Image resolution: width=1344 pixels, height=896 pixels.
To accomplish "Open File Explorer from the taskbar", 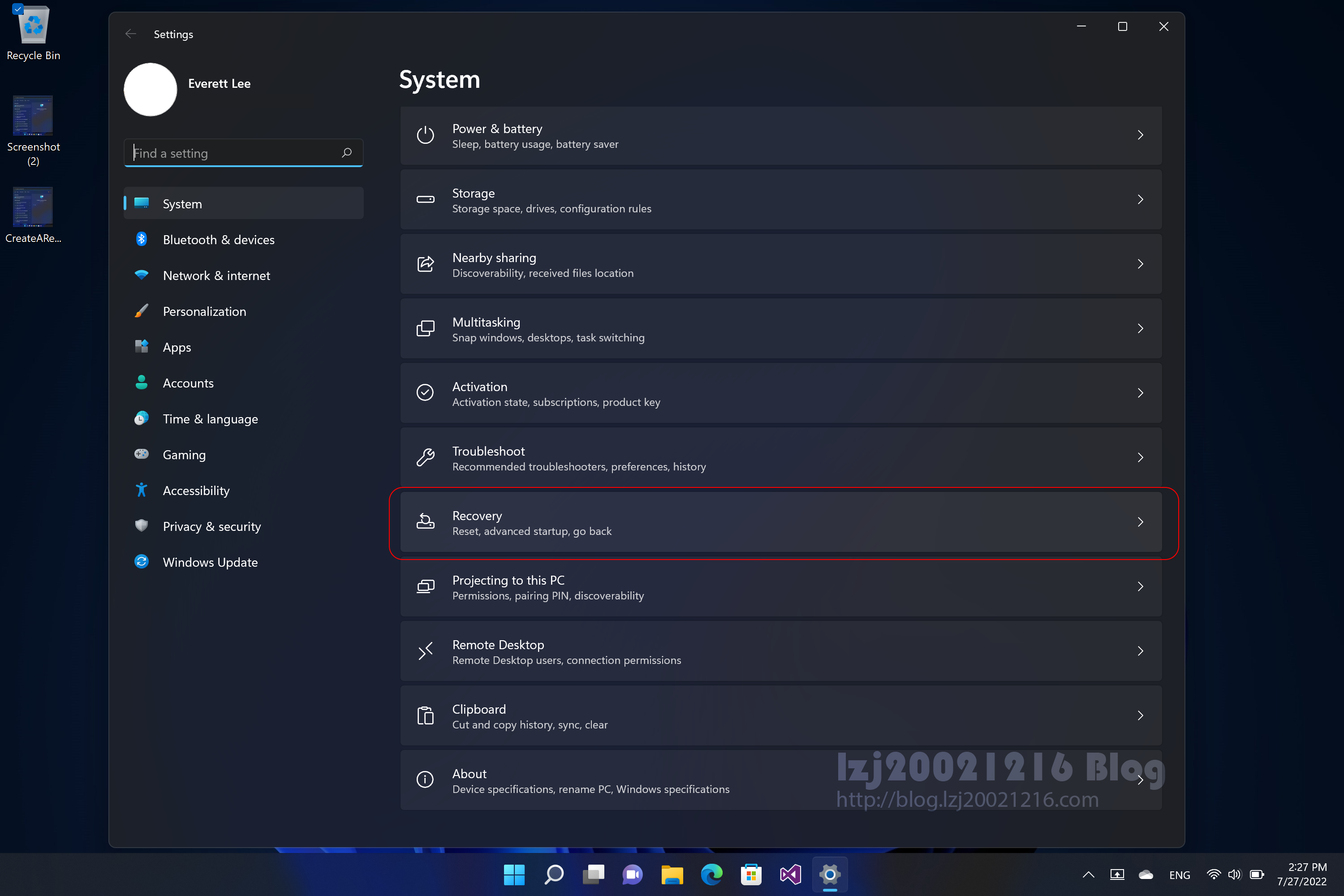I will (672, 874).
